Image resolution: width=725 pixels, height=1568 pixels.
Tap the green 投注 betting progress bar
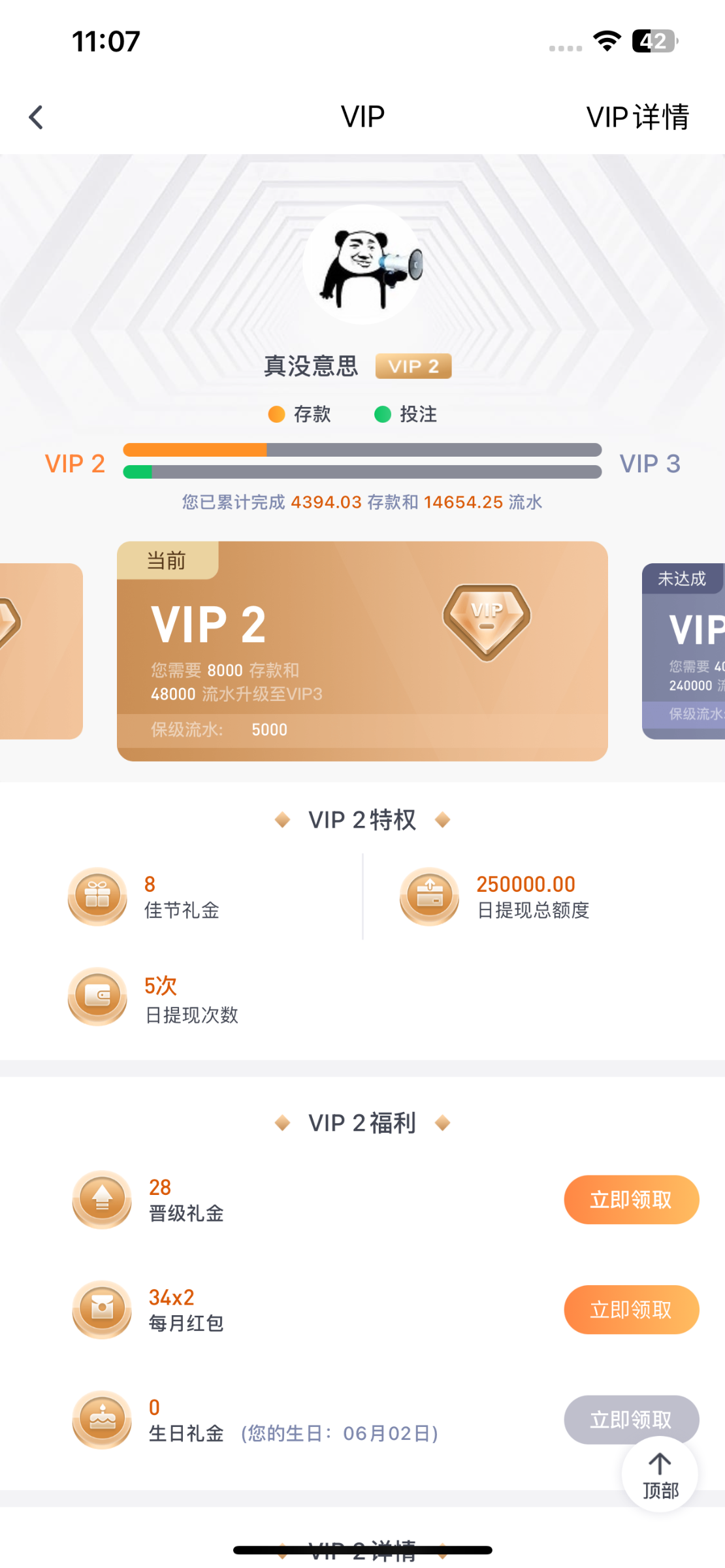(362, 472)
